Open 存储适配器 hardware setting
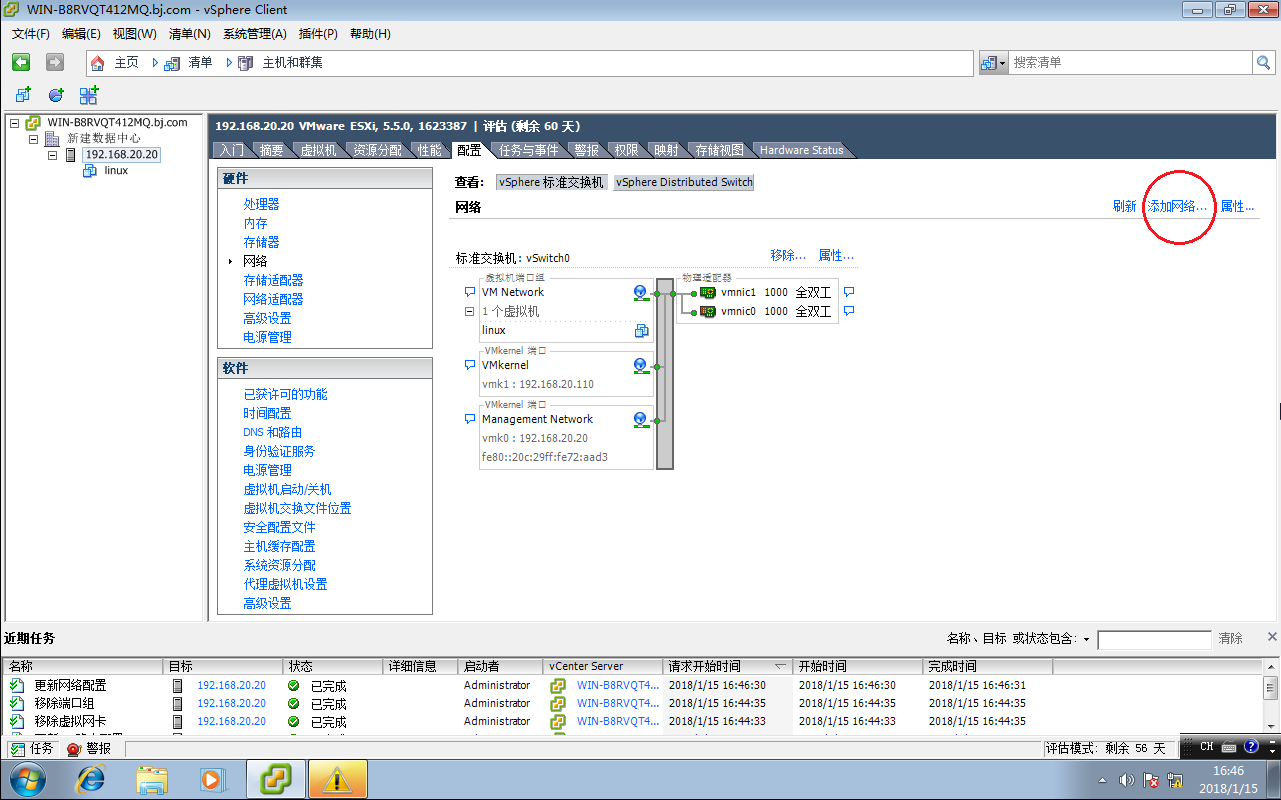The width and height of the screenshot is (1281, 800). click(273, 281)
